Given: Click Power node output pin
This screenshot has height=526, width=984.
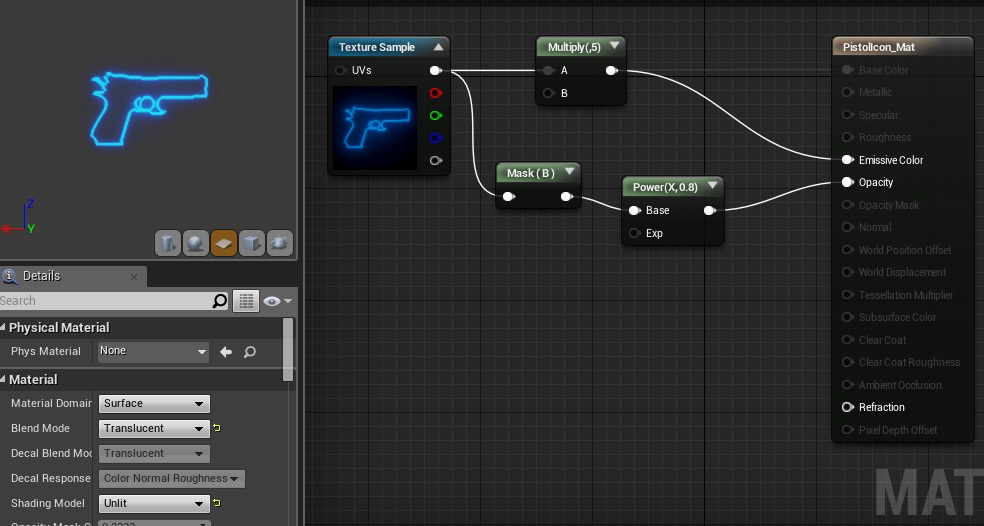Looking at the screenshot, I should click(x=710, y=210).
